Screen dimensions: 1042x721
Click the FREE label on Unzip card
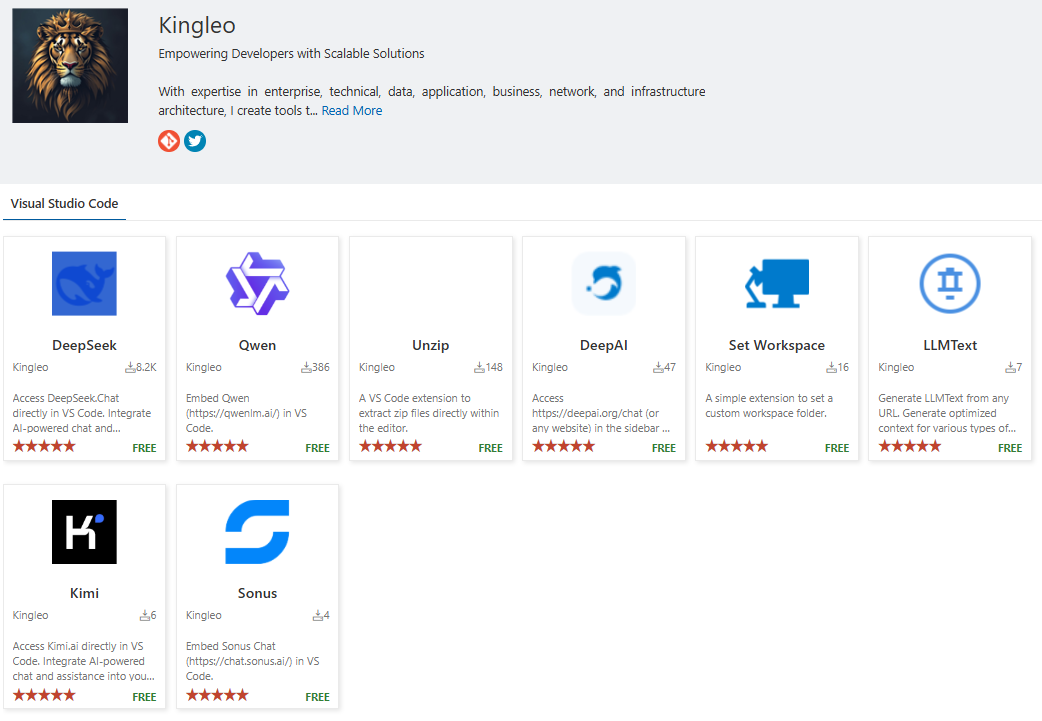(x=490, y=448)
